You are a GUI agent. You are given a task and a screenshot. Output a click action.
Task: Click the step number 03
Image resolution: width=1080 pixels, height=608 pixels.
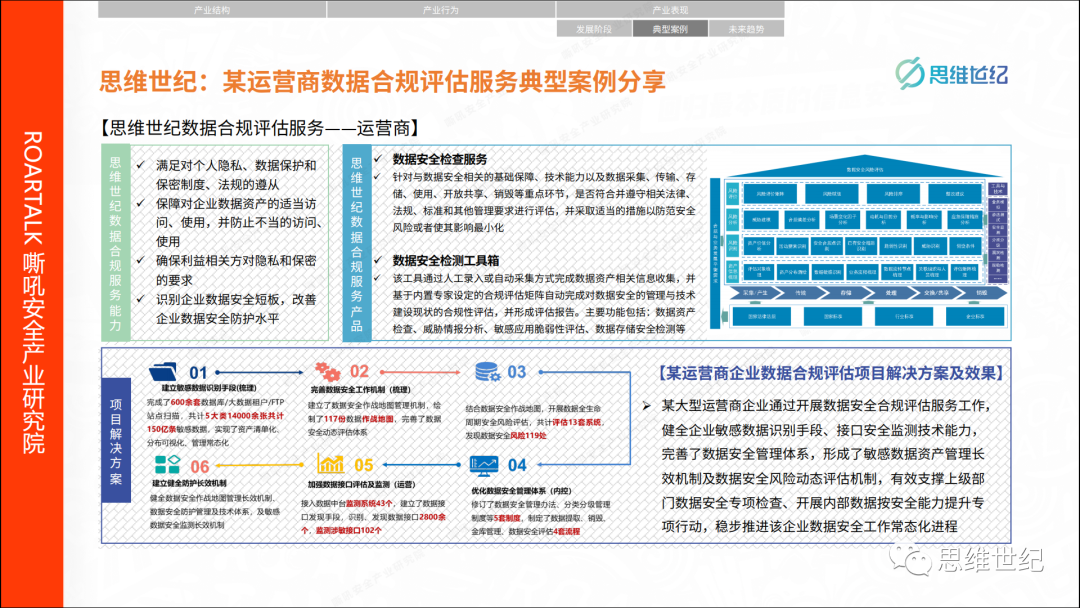pos(517,372)
